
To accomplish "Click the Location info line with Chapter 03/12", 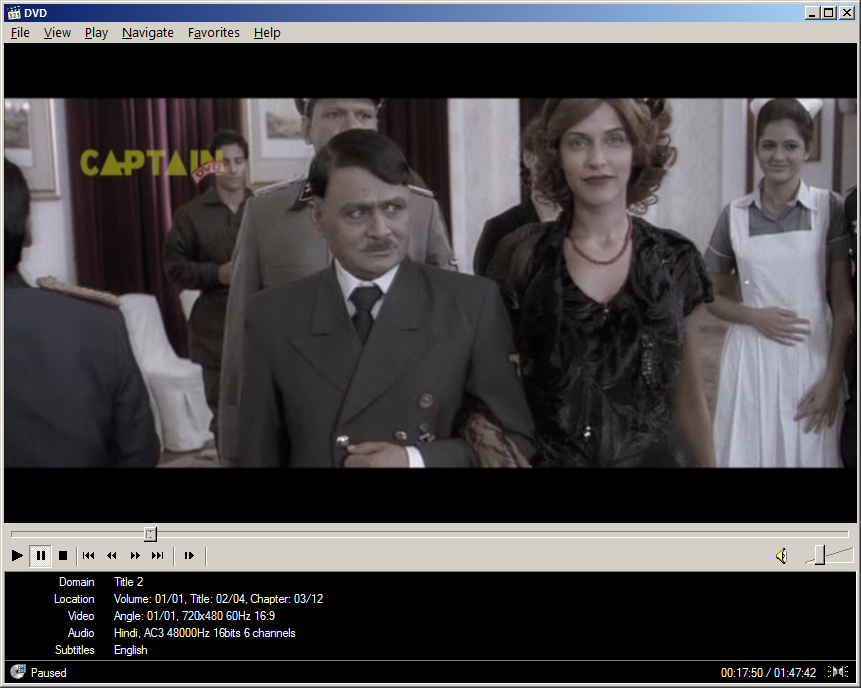I will [x=219, y=599].
